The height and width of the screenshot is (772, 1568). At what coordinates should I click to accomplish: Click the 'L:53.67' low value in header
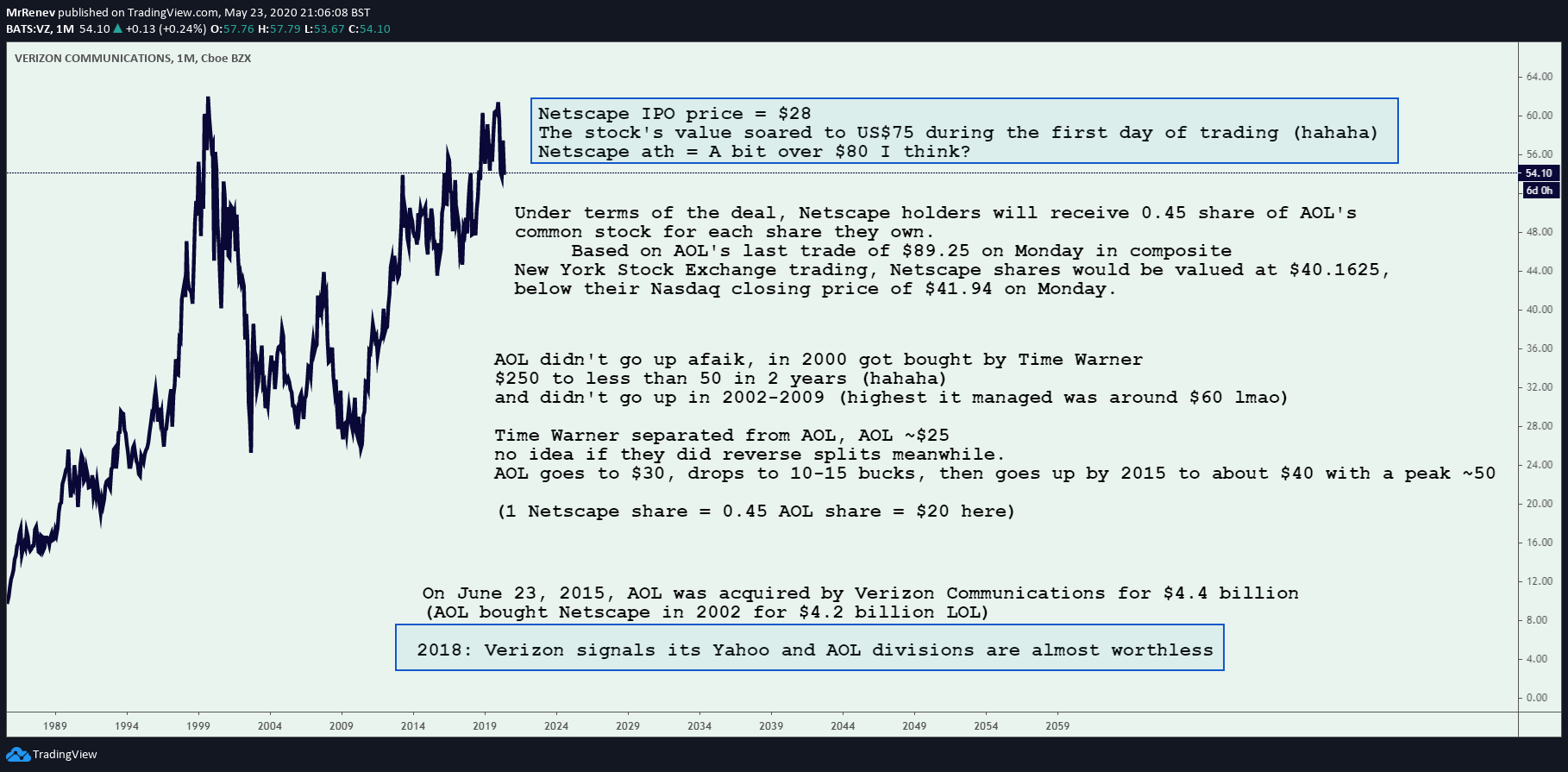click(x=324, y=29)
